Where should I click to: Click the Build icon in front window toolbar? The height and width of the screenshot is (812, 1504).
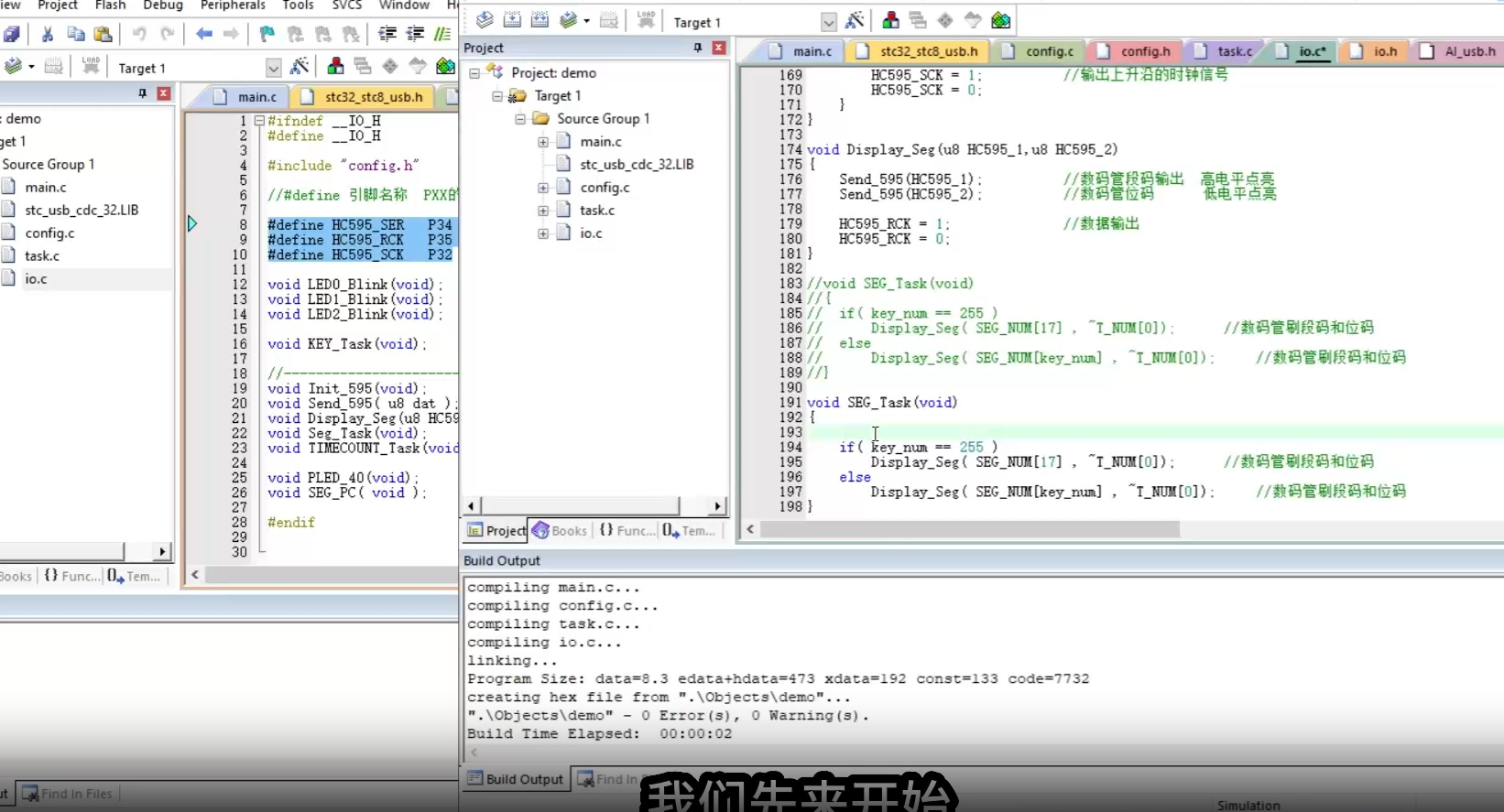pos(512,20)
